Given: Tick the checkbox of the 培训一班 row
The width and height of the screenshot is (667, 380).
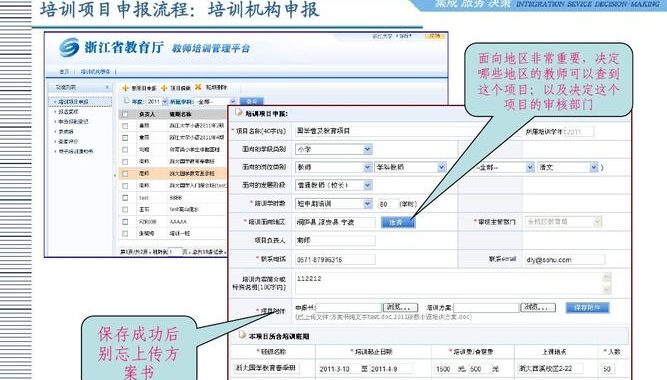Looking at the screenshot, I should [x=125, y=234].
